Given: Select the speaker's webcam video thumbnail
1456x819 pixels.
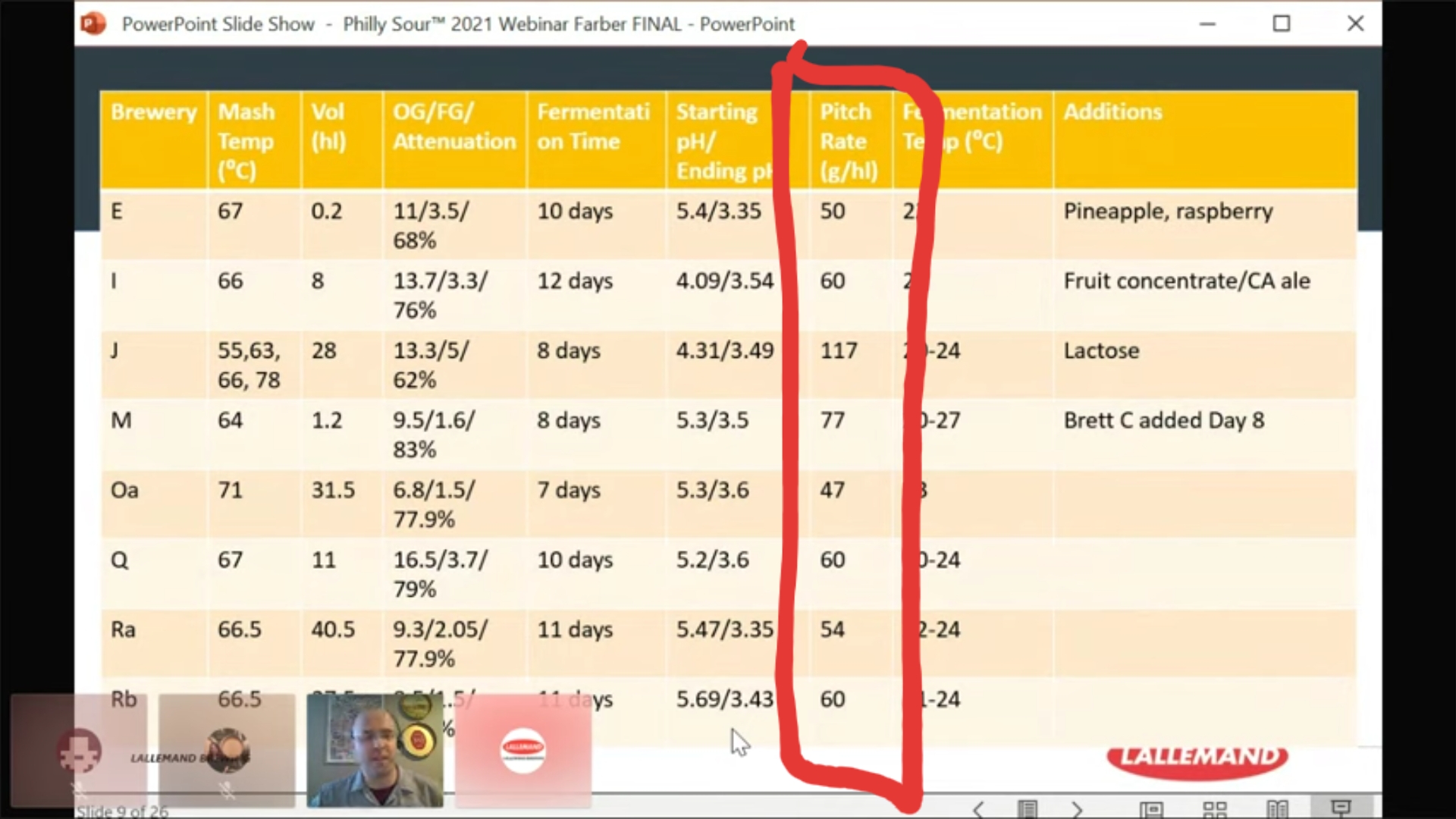Looking at the screenshot, I should point(375,750).
